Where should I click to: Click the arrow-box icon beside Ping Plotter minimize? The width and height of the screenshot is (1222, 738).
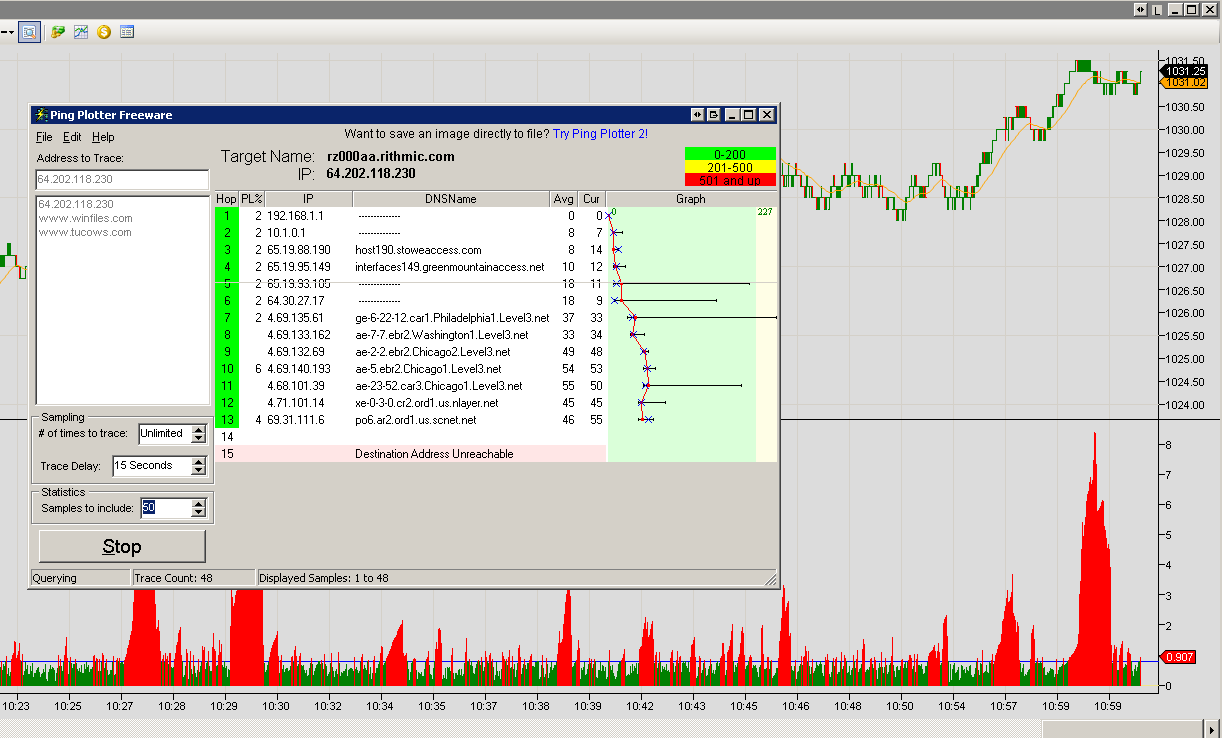pos(714,115)
